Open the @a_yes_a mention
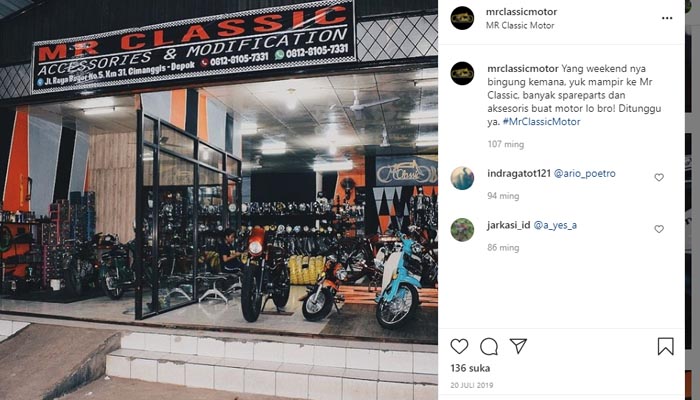This screenshot has height=400, width=700. click(555, 225)
